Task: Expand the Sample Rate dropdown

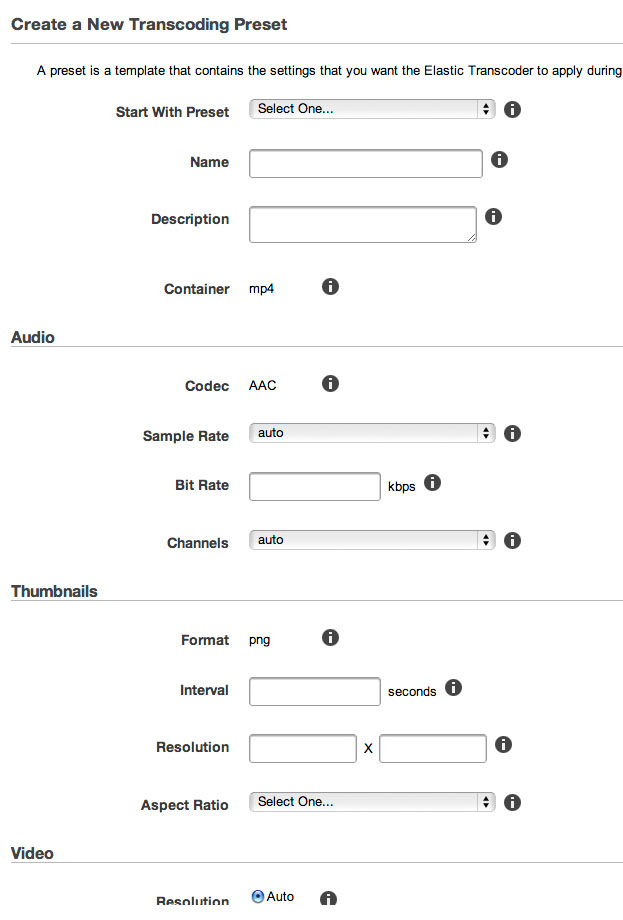Action: pyautogui.click(x=372, y=434)
